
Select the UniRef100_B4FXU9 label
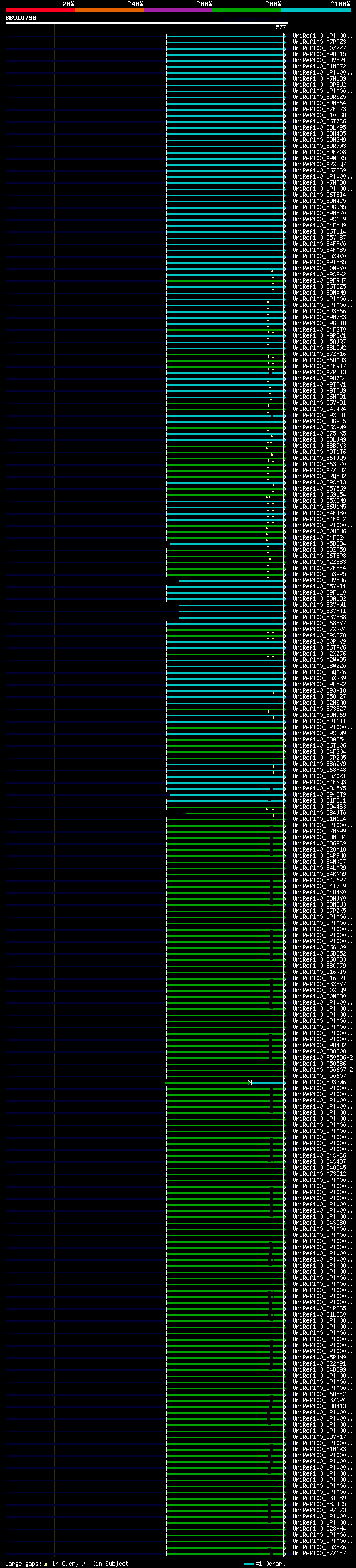(319, 225)
